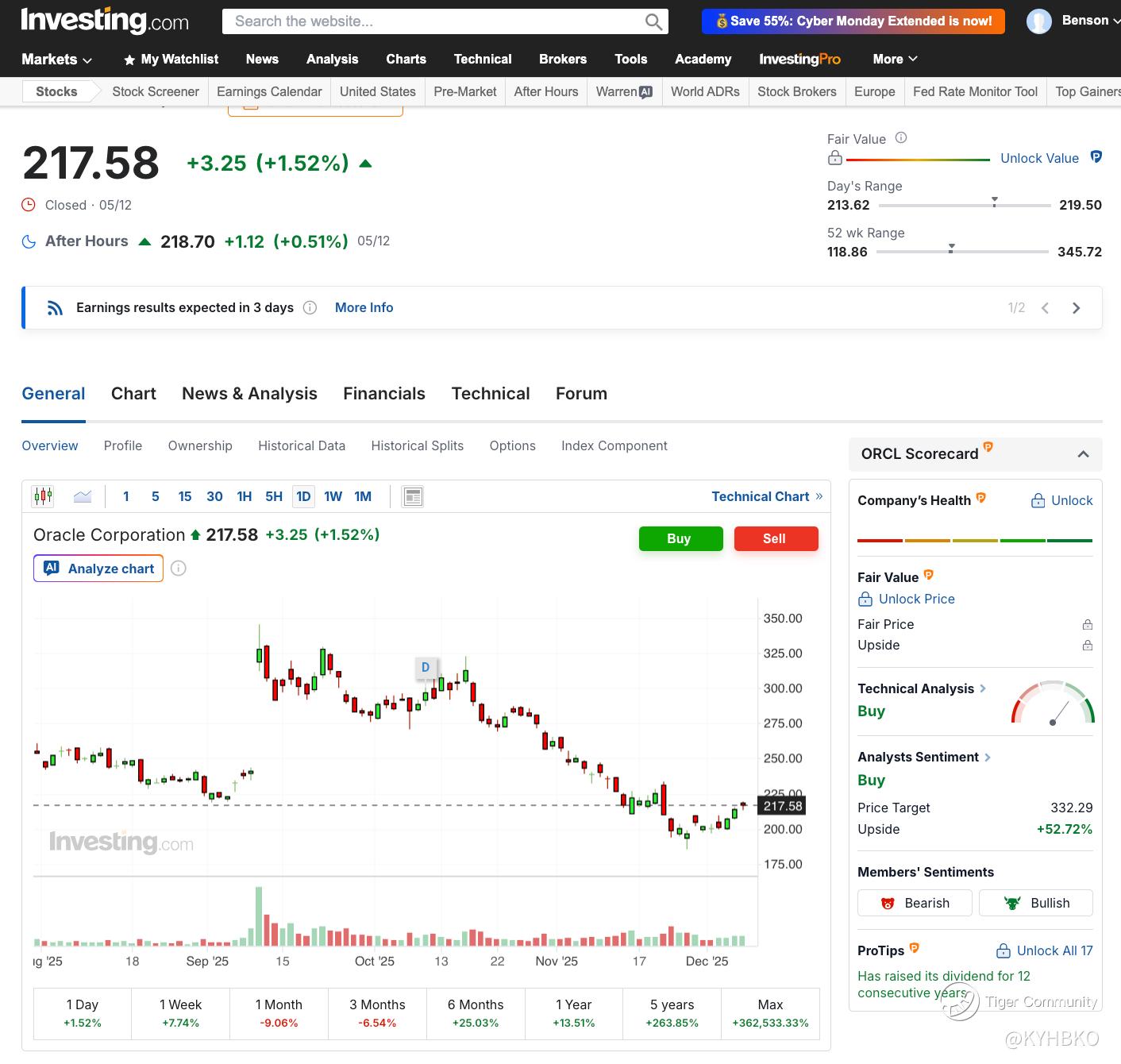Click the Pro badge next to Unlock Value
This screenshot has height=1064, width=1121.
pyautogui.click(x=1096, y=157)
